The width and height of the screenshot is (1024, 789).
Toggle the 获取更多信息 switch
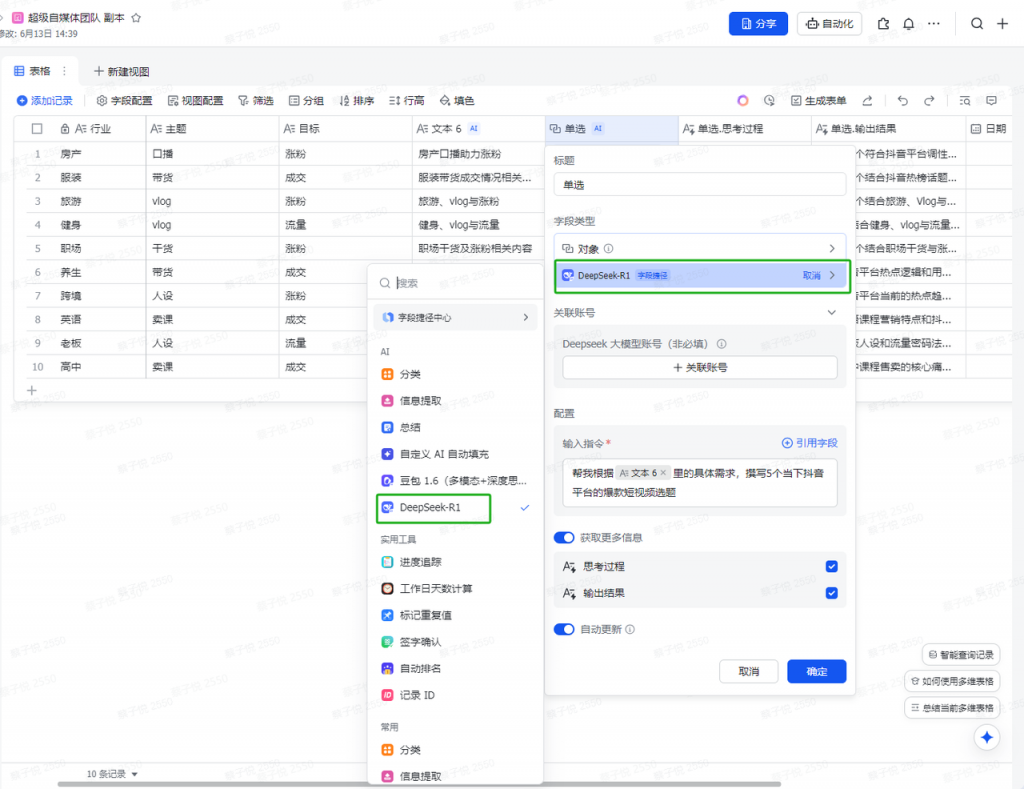coord(564,538)
